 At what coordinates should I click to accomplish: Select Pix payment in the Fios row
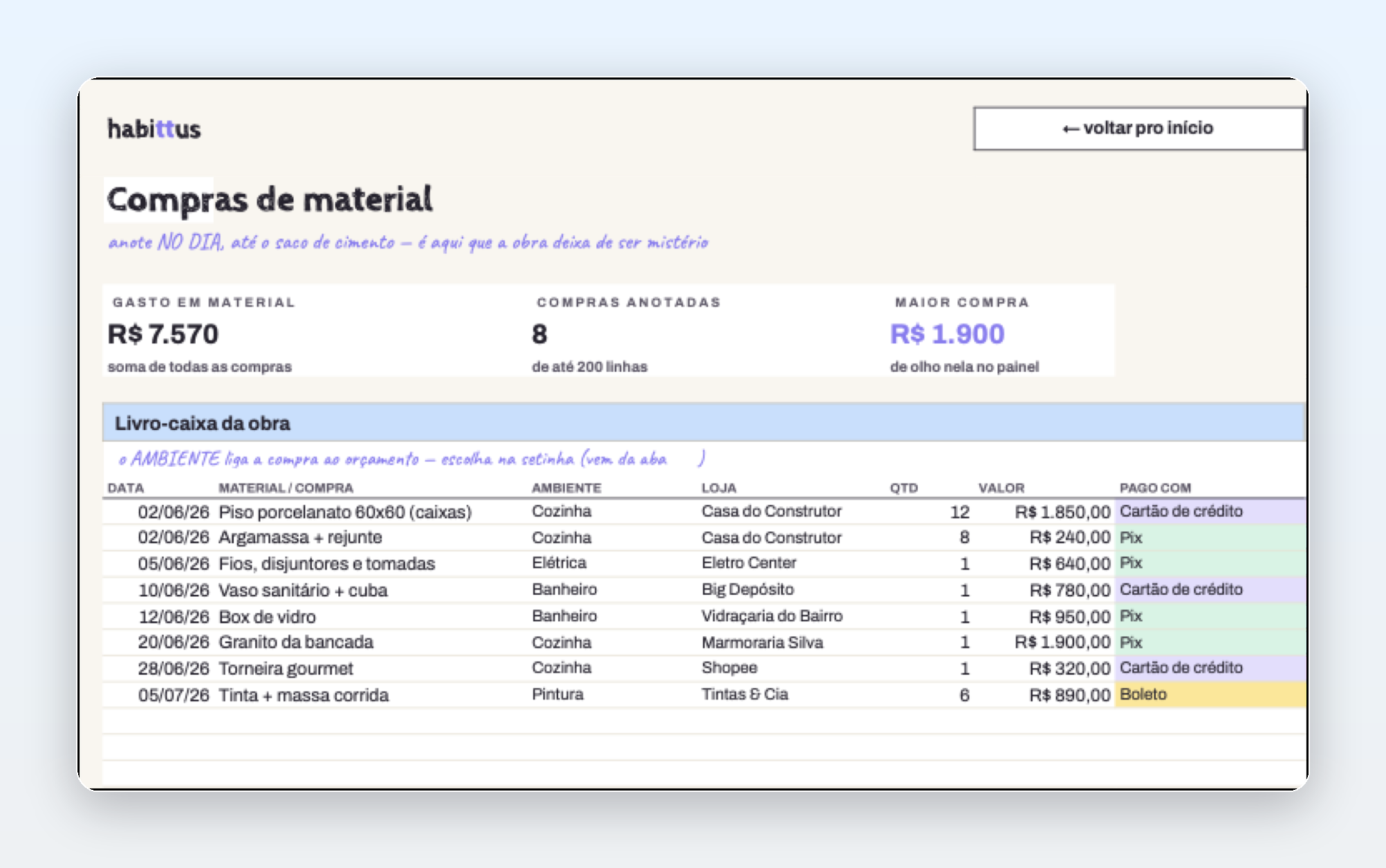[x=1210, y=563]
